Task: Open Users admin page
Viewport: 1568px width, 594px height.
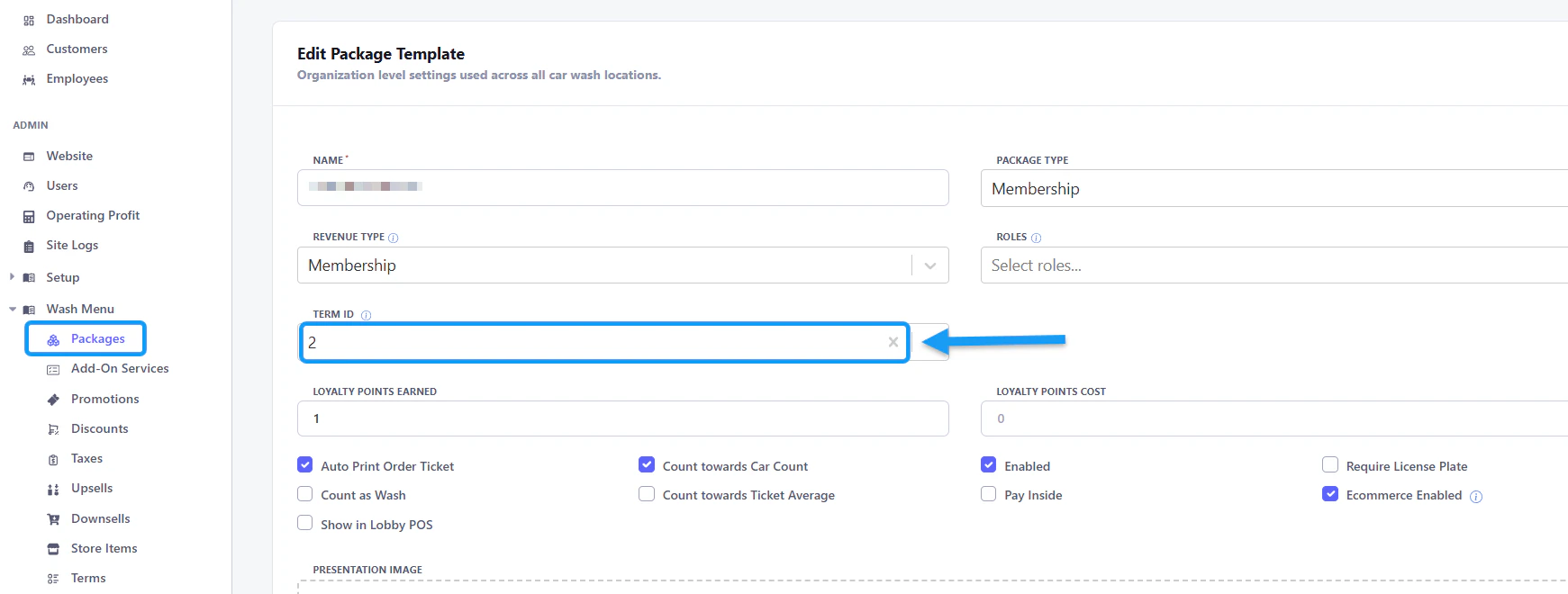Action: point(62,186)
